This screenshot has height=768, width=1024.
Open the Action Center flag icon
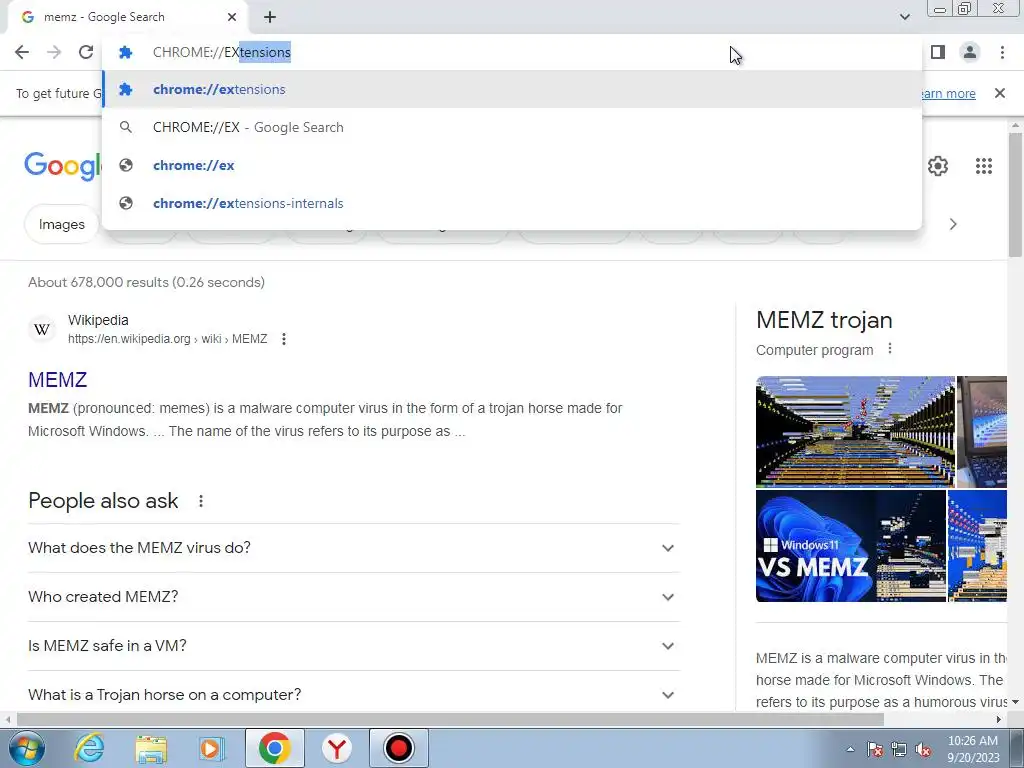(x=875, y=749)
